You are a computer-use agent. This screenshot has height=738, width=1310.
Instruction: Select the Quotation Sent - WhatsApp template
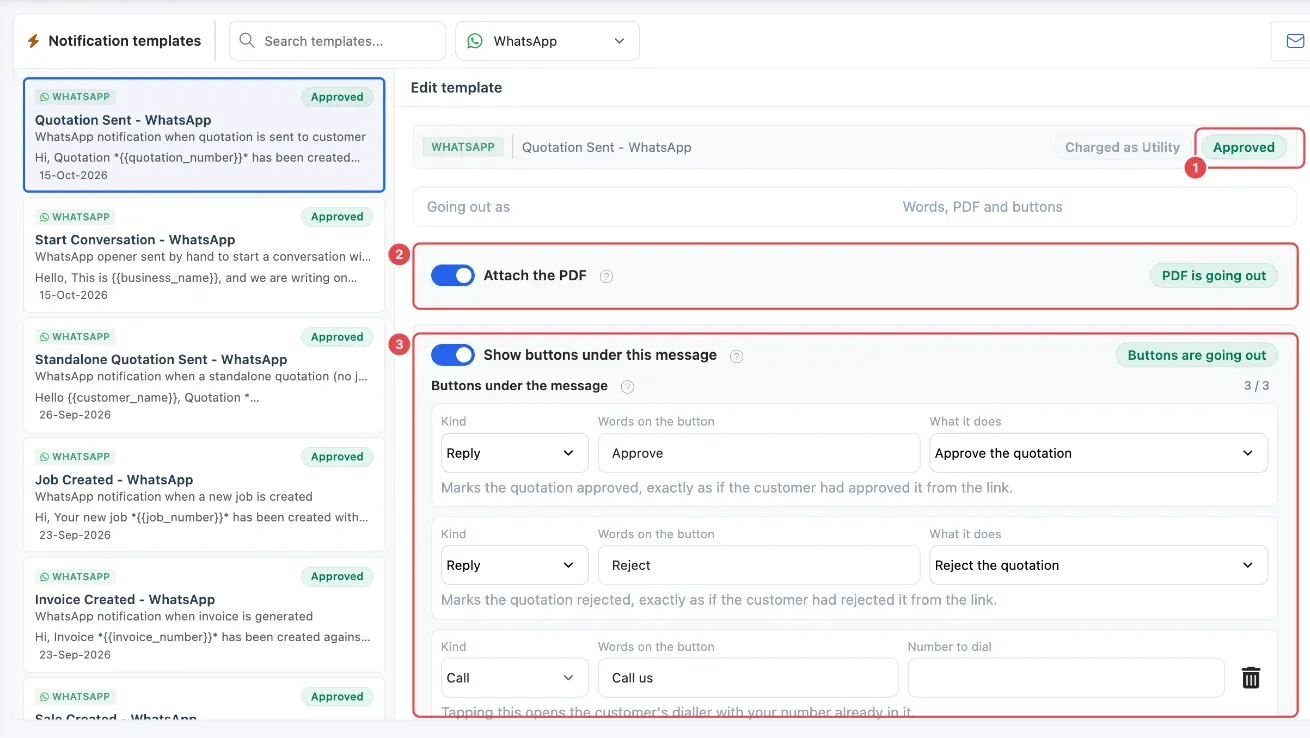[x=204, y=135]
